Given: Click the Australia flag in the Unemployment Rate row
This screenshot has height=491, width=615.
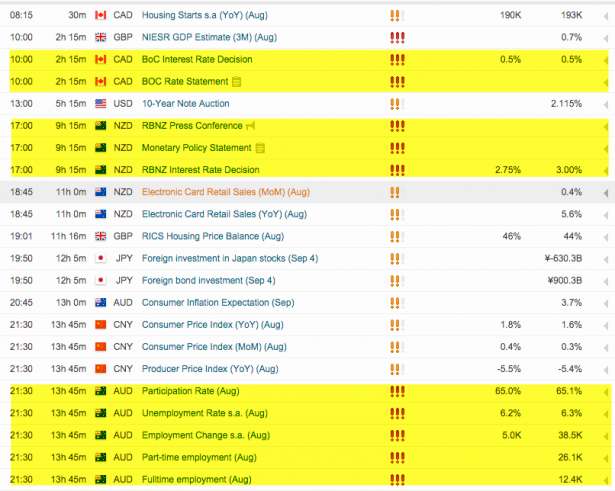Looking at the screenshot, I should (x=101, y=413).
